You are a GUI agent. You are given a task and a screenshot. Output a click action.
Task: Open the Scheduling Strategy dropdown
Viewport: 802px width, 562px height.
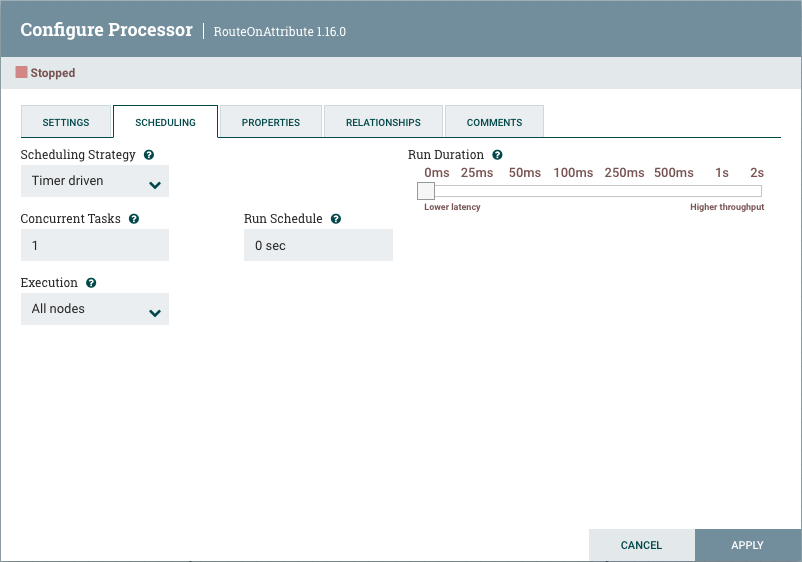[95, 181]
